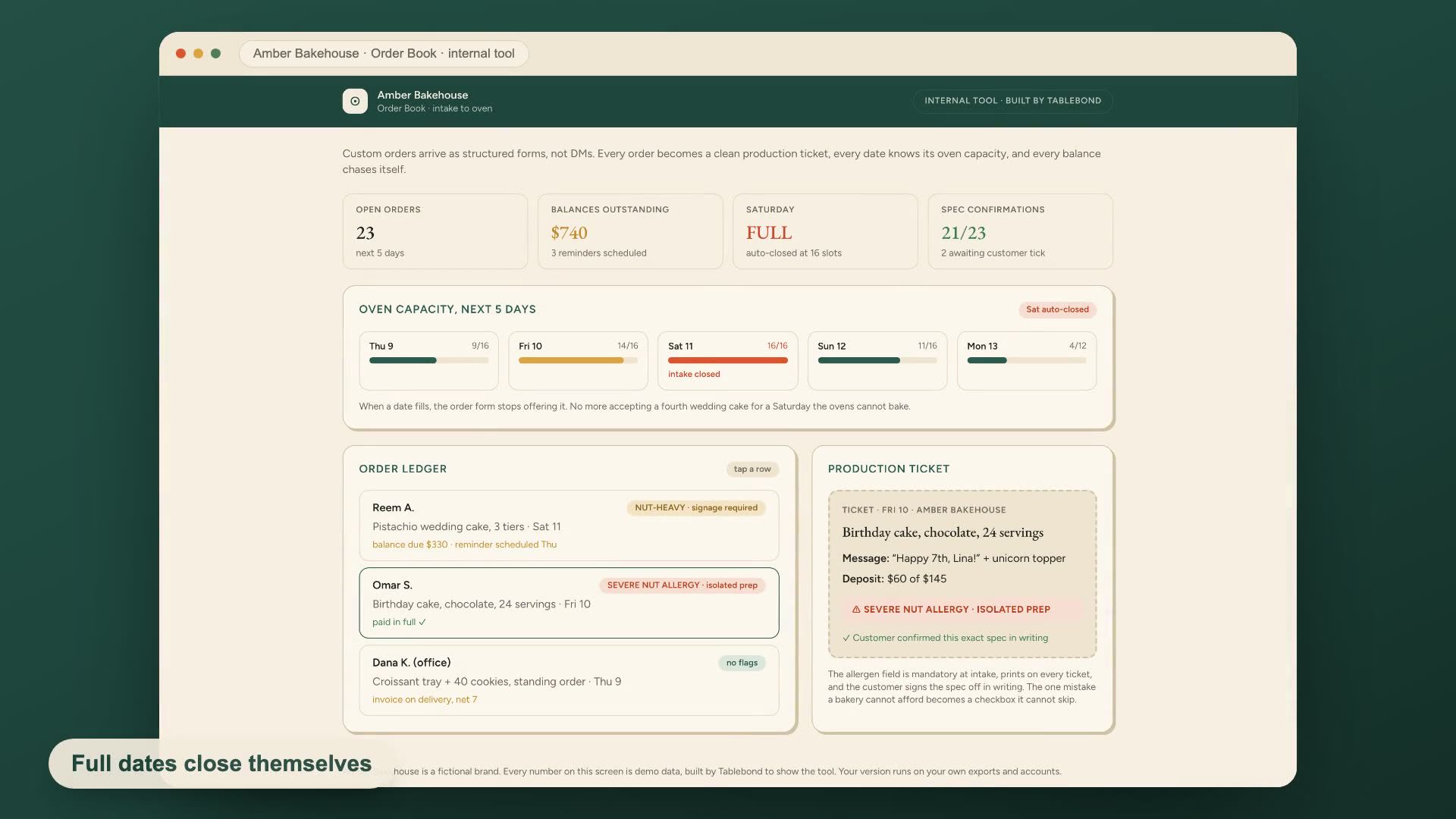Click the warning icon on allergy banner

click(856, 609)
